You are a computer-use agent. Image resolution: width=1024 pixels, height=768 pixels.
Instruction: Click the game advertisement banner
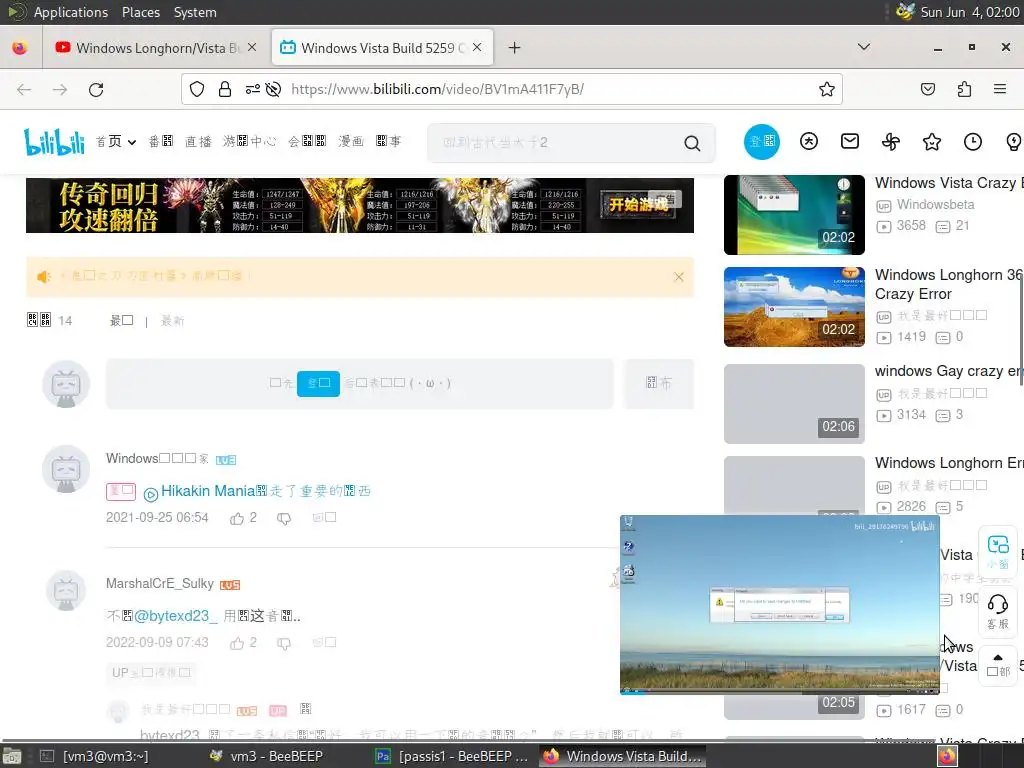[360, 205]
